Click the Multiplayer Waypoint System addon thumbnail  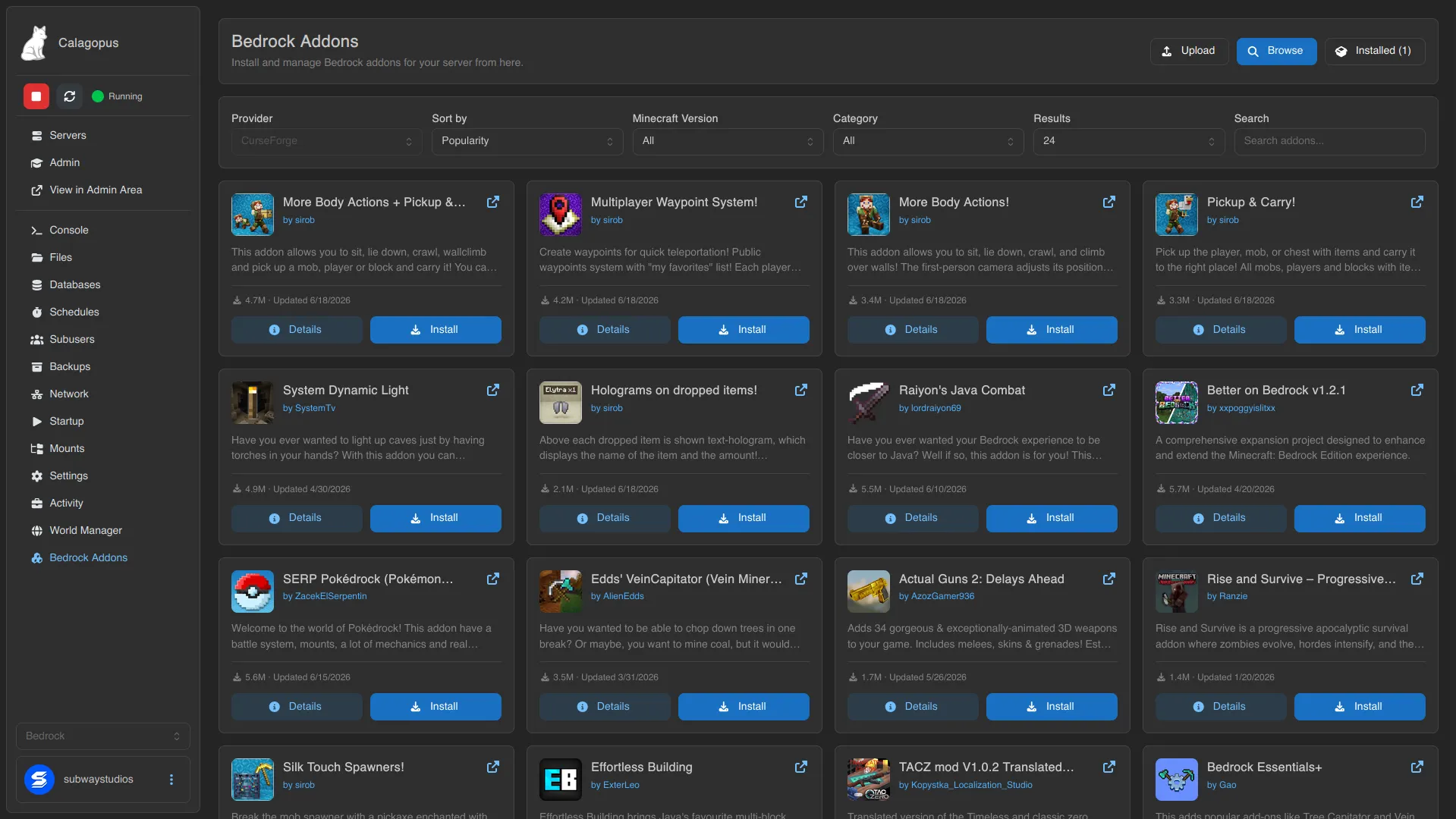[x=561, y=215]
